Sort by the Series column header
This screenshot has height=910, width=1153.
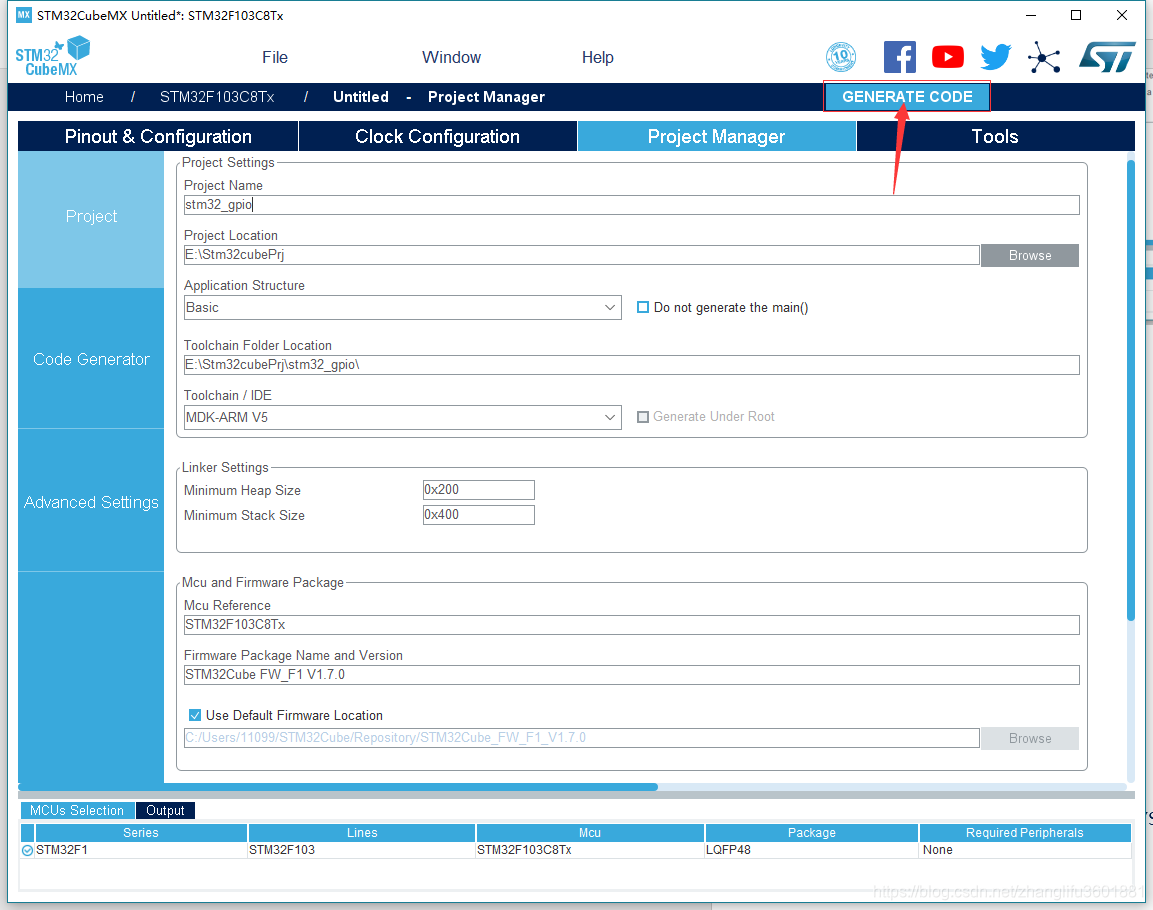140,833
